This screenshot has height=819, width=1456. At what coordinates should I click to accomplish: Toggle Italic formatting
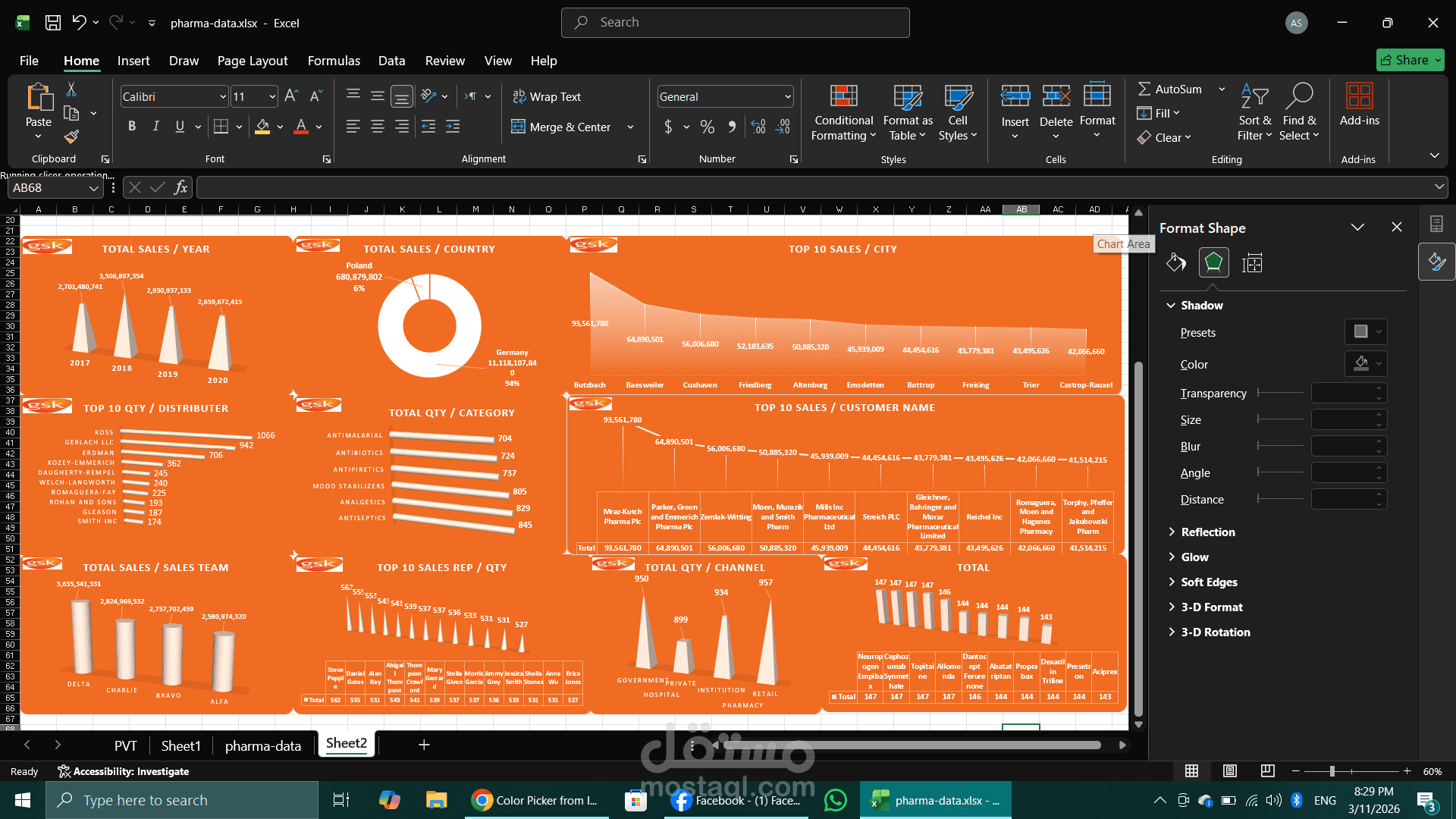156,127
